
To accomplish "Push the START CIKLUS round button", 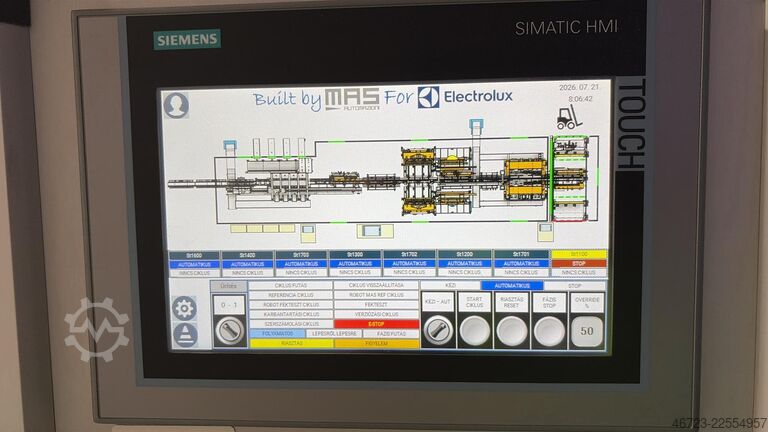I will click(475, 331).
